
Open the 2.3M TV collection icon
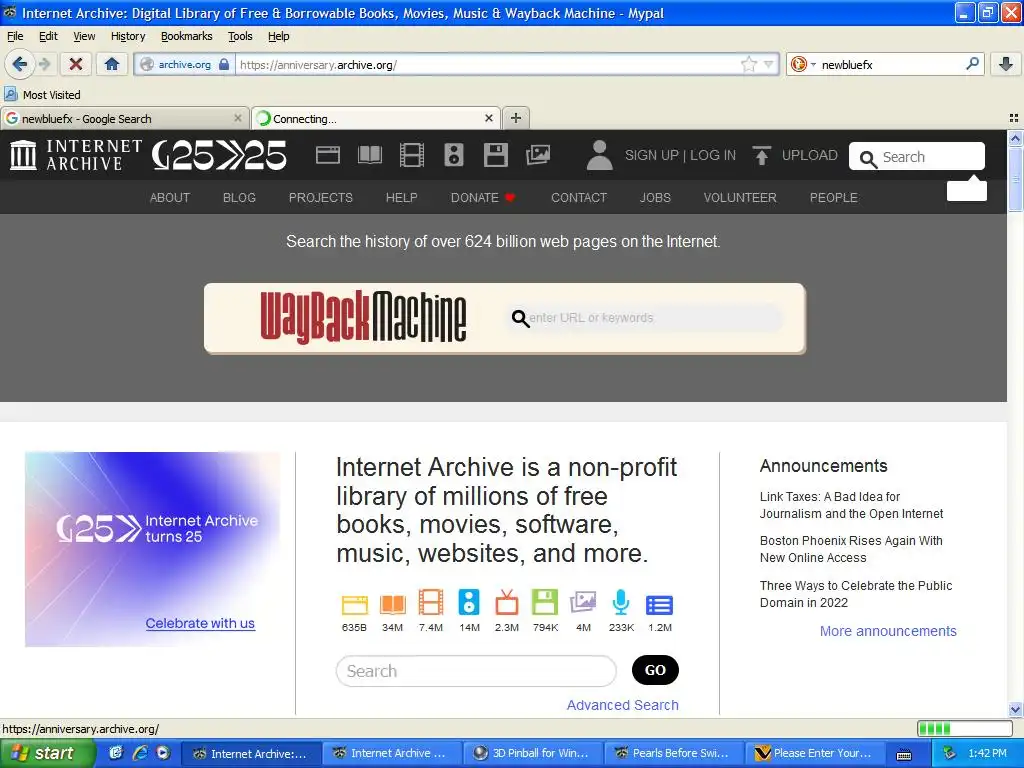tap(507, 602)
